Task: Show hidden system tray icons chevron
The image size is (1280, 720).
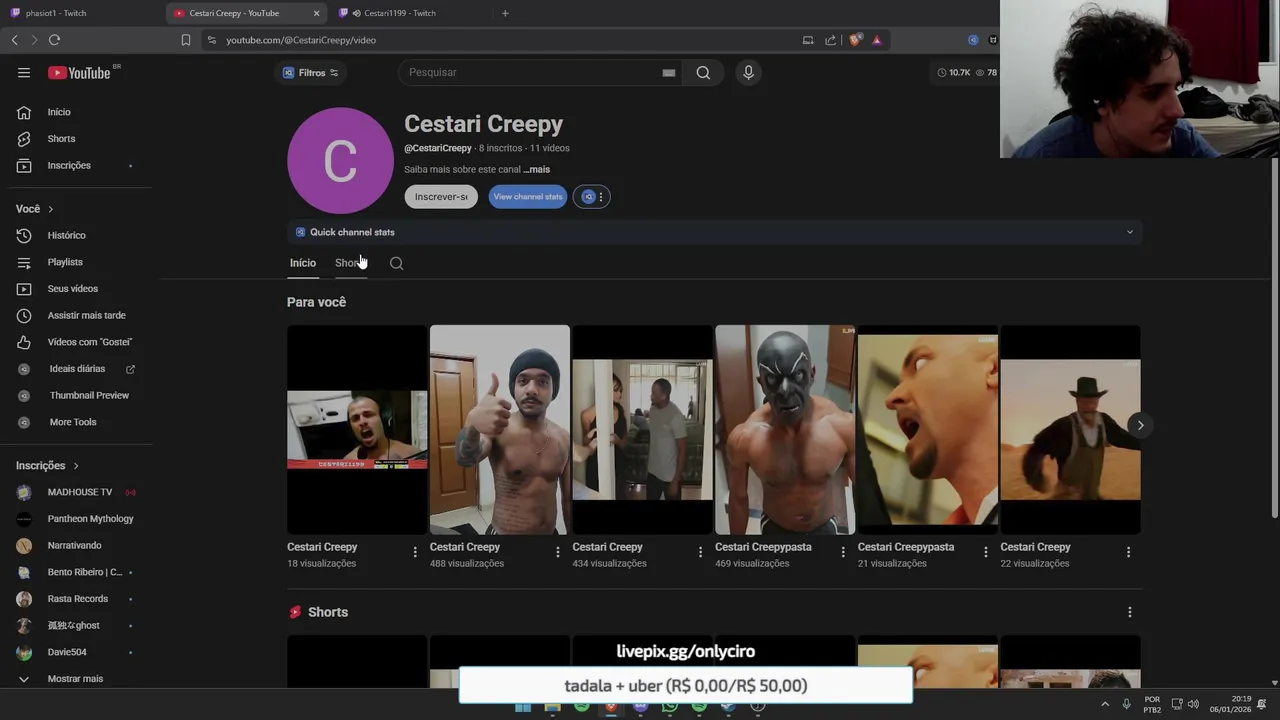Action: point(1104,704)
